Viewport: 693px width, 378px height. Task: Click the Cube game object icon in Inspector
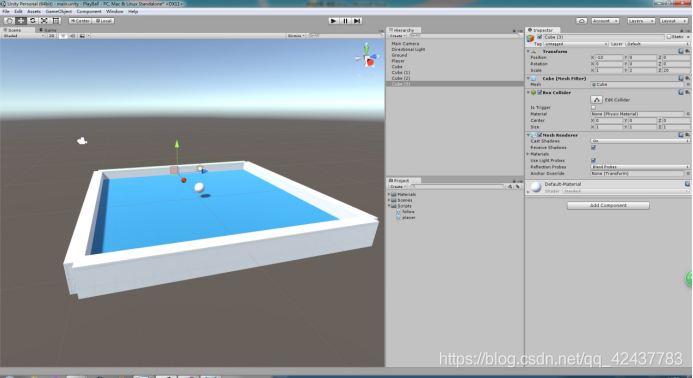click(x=530, y=38)
